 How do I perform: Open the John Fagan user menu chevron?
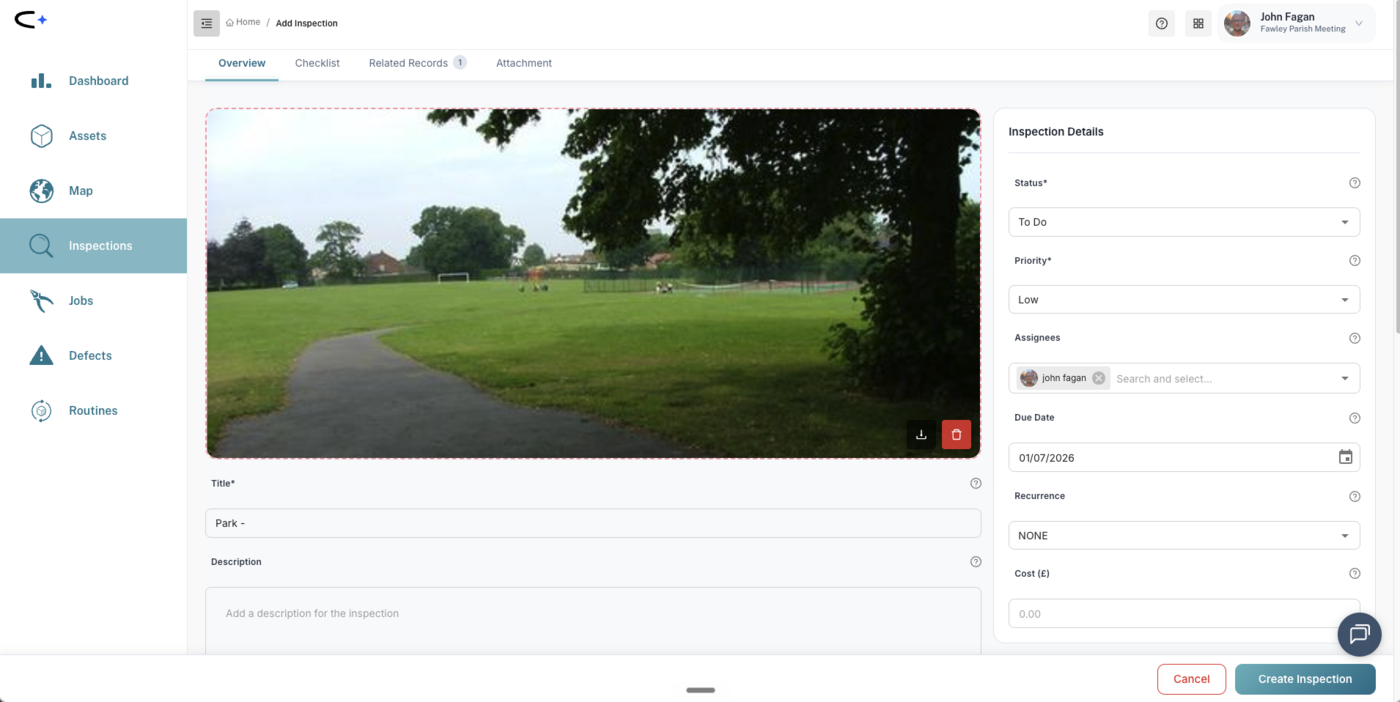1358,23
